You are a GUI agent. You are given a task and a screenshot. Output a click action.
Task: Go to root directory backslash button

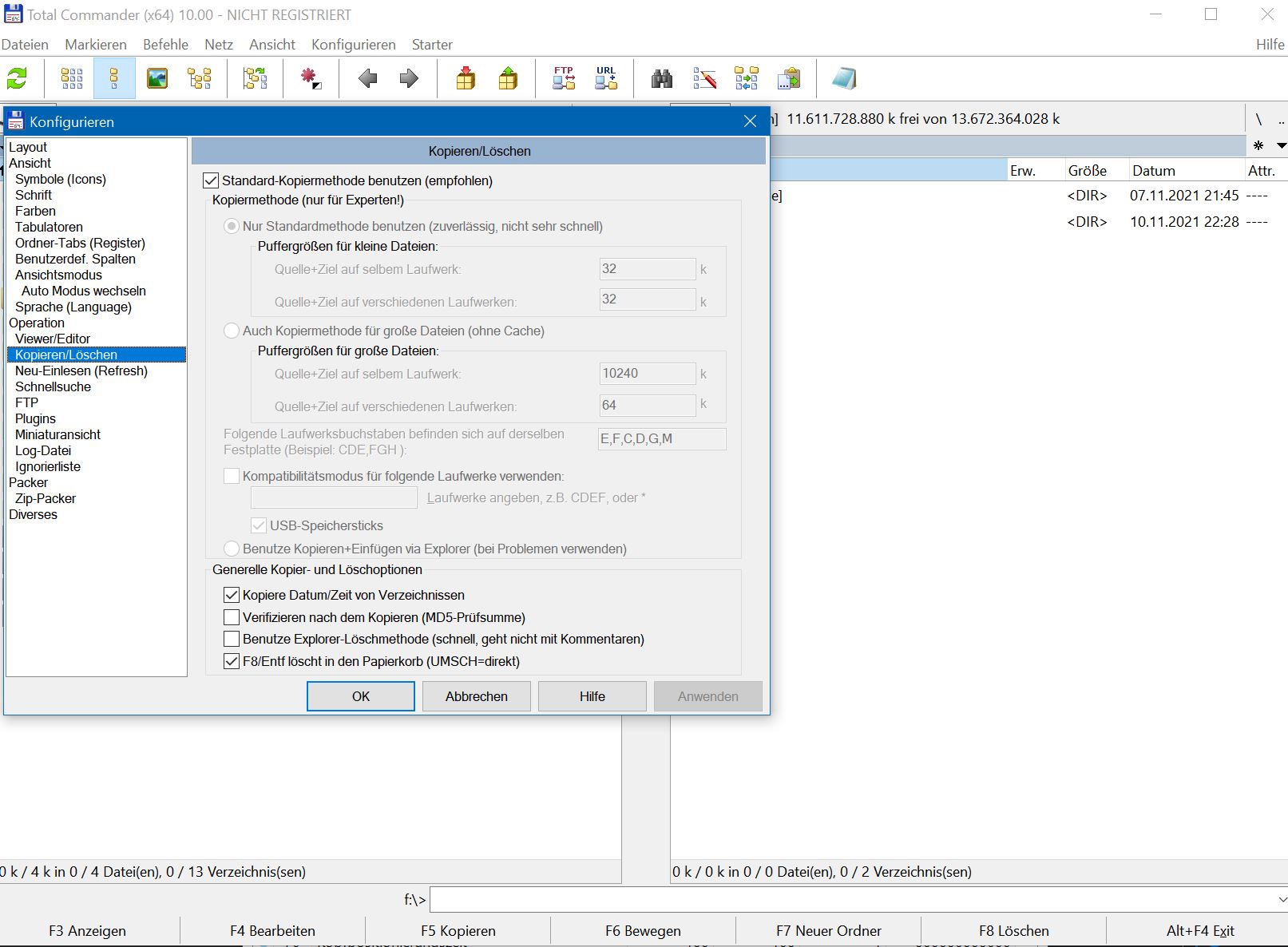pyautogui.click(x=1258, y=119)
